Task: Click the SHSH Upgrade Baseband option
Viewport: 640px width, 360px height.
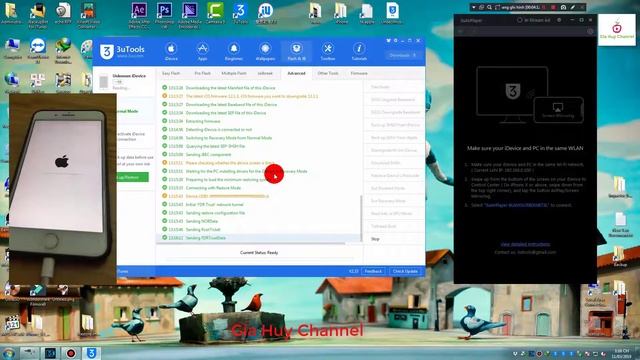Action: [x=394, y=100]
